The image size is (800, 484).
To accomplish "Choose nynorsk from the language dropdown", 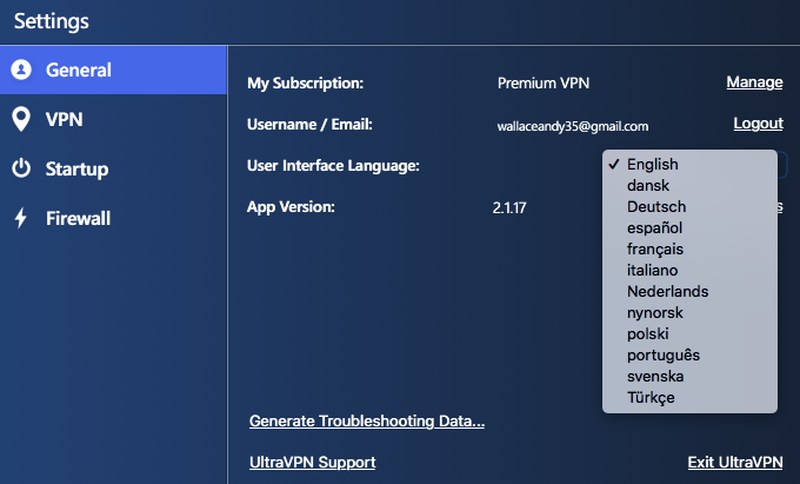I will [690, 313].
